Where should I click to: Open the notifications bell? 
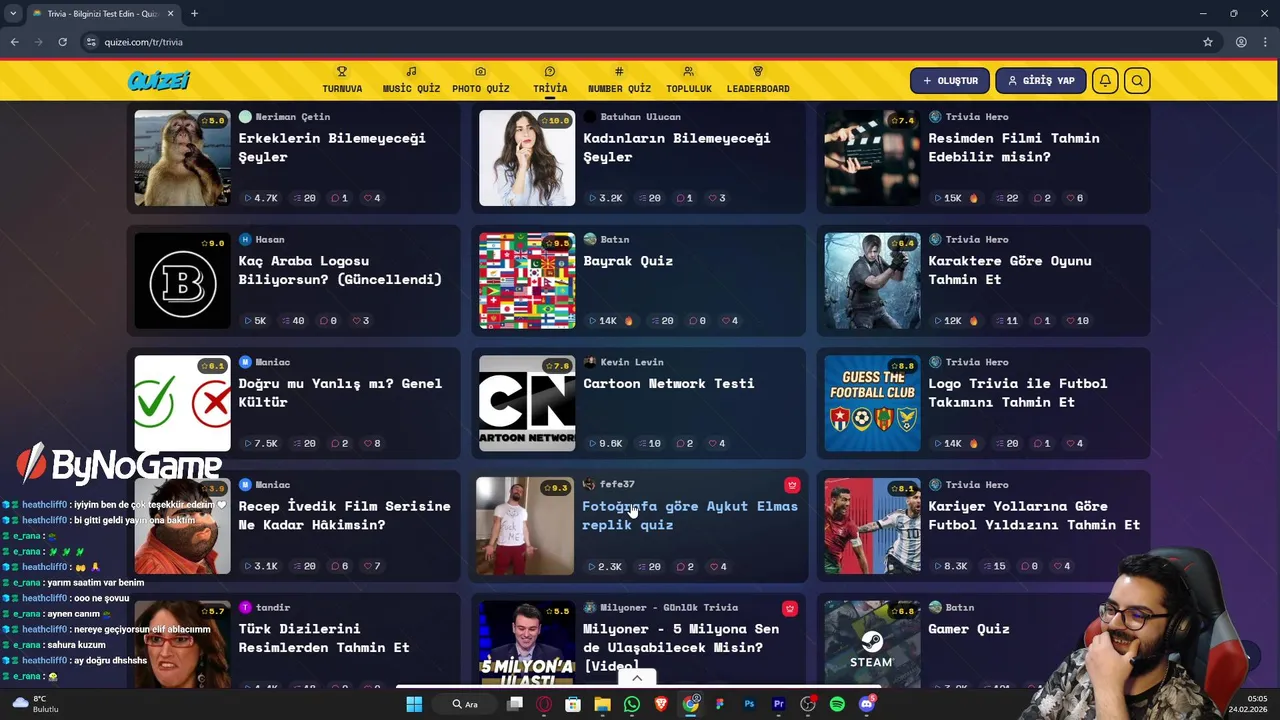click(1105, 81)
